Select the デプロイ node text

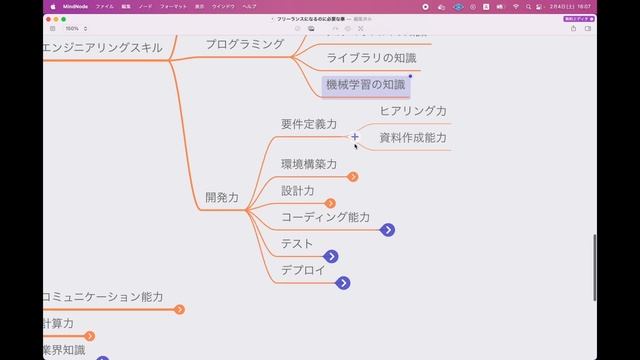303,270
